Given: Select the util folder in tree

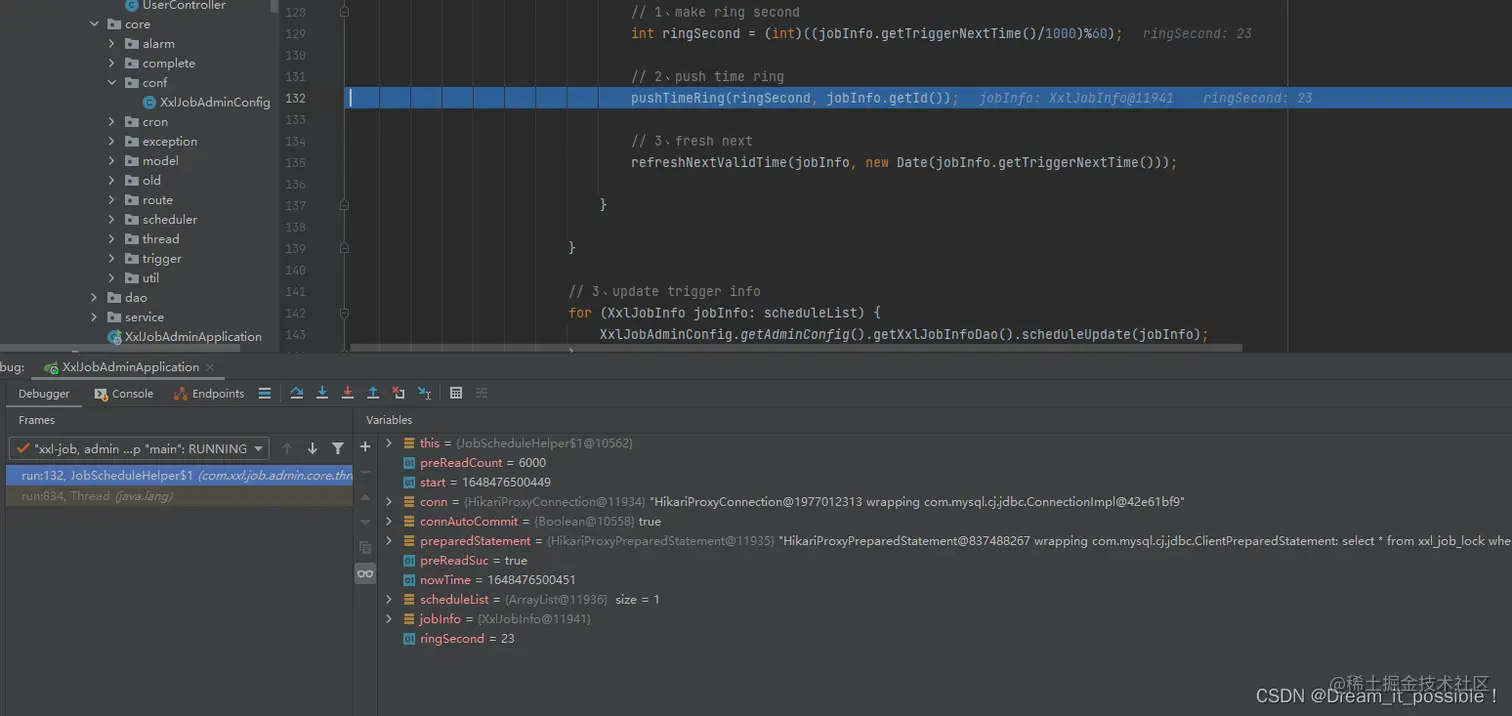Looking at the screenshot, I should [x=150, y=278].
